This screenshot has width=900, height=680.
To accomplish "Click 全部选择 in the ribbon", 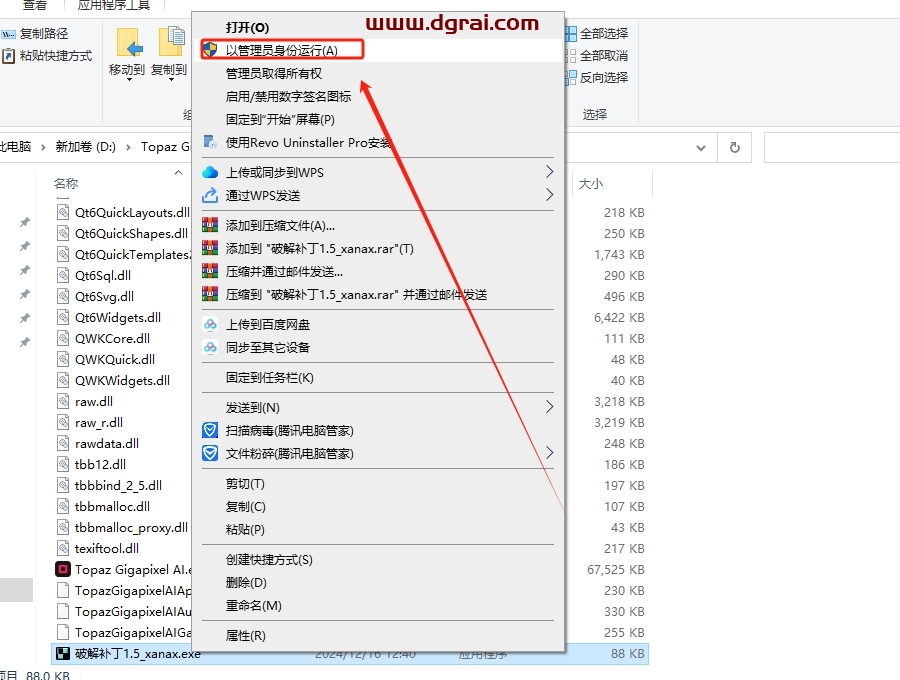I will 604,34.
